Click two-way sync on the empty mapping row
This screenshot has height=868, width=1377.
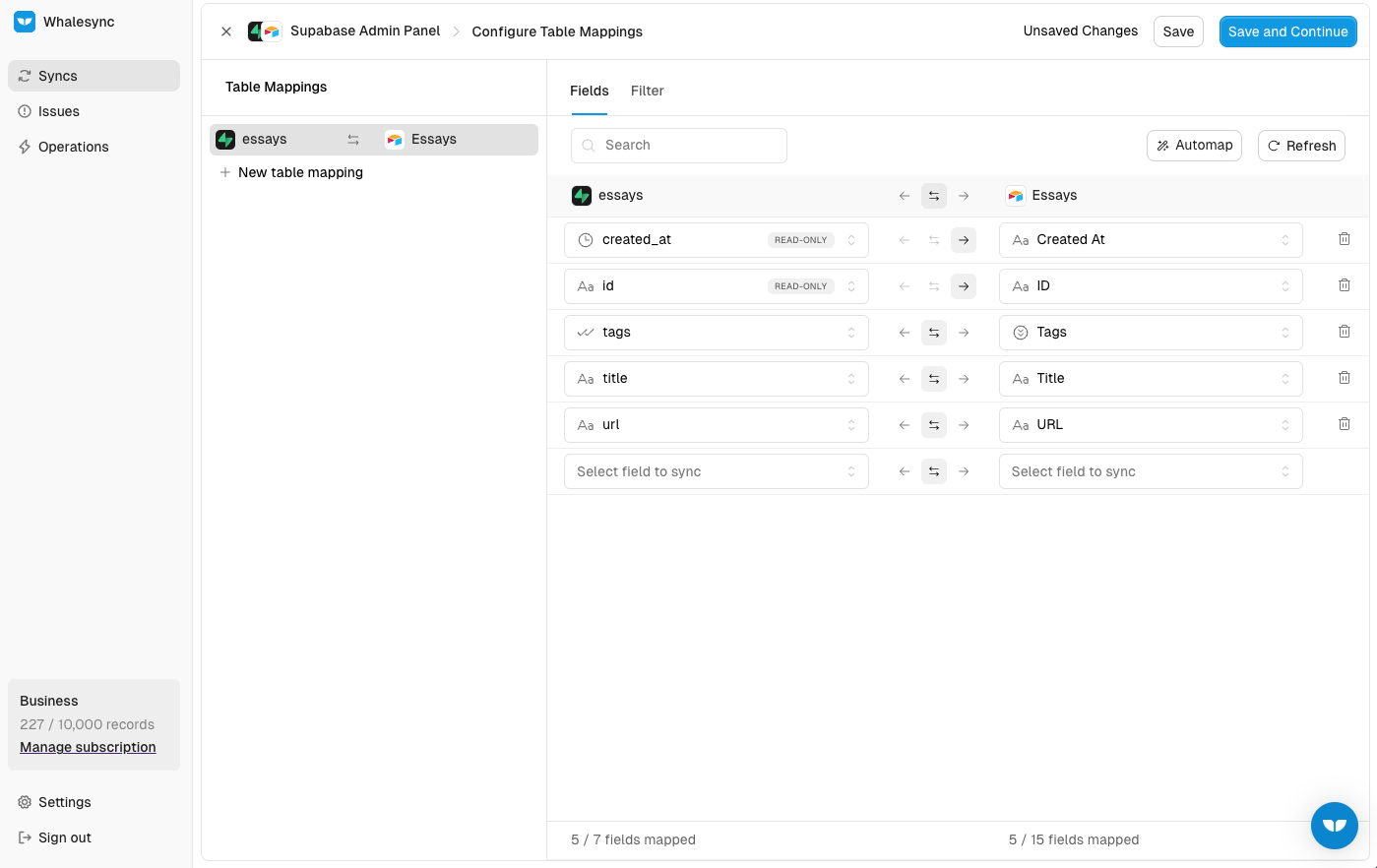(934, 471)
